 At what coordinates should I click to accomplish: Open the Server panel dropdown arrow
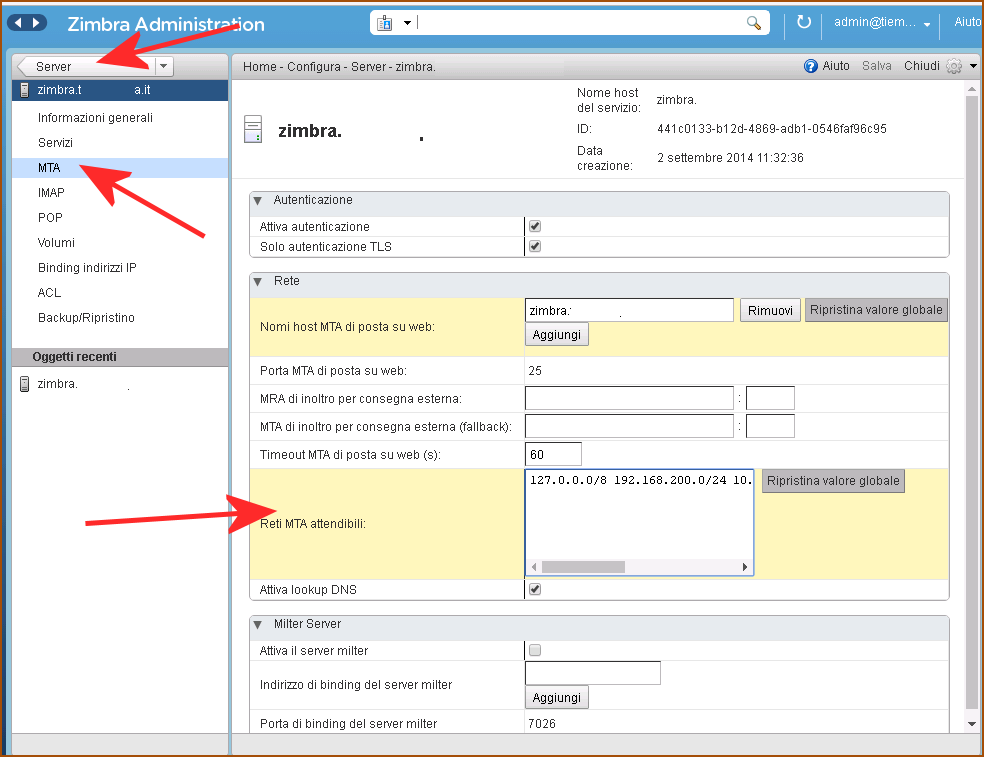click(x=163, y=66)
